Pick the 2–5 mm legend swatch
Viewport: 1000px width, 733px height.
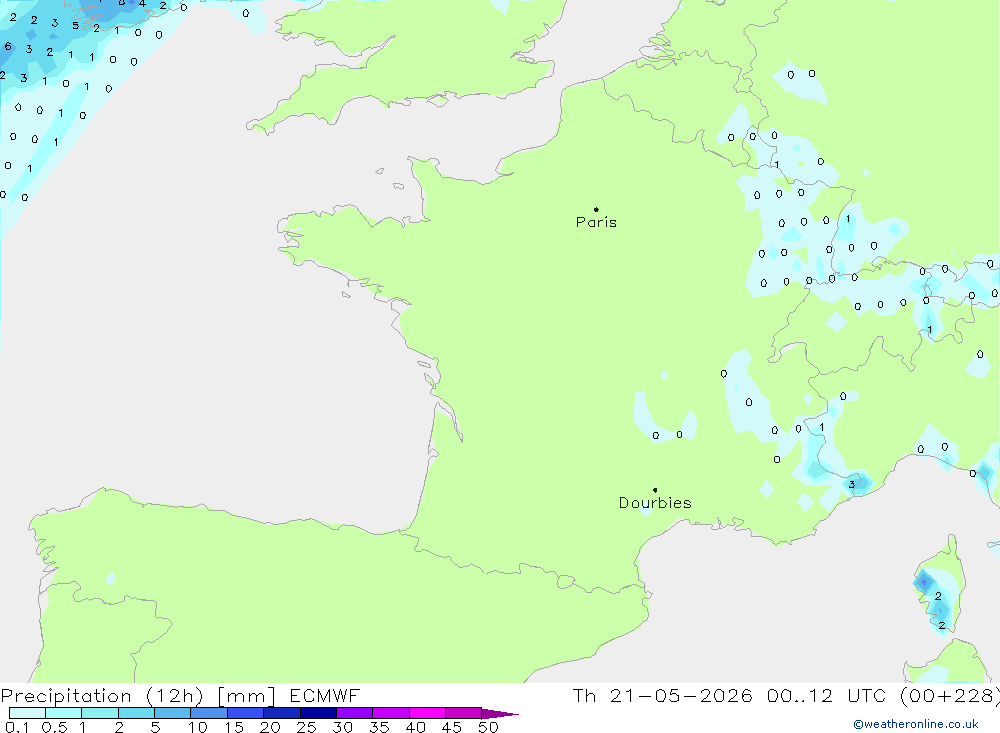pos(136,713)
